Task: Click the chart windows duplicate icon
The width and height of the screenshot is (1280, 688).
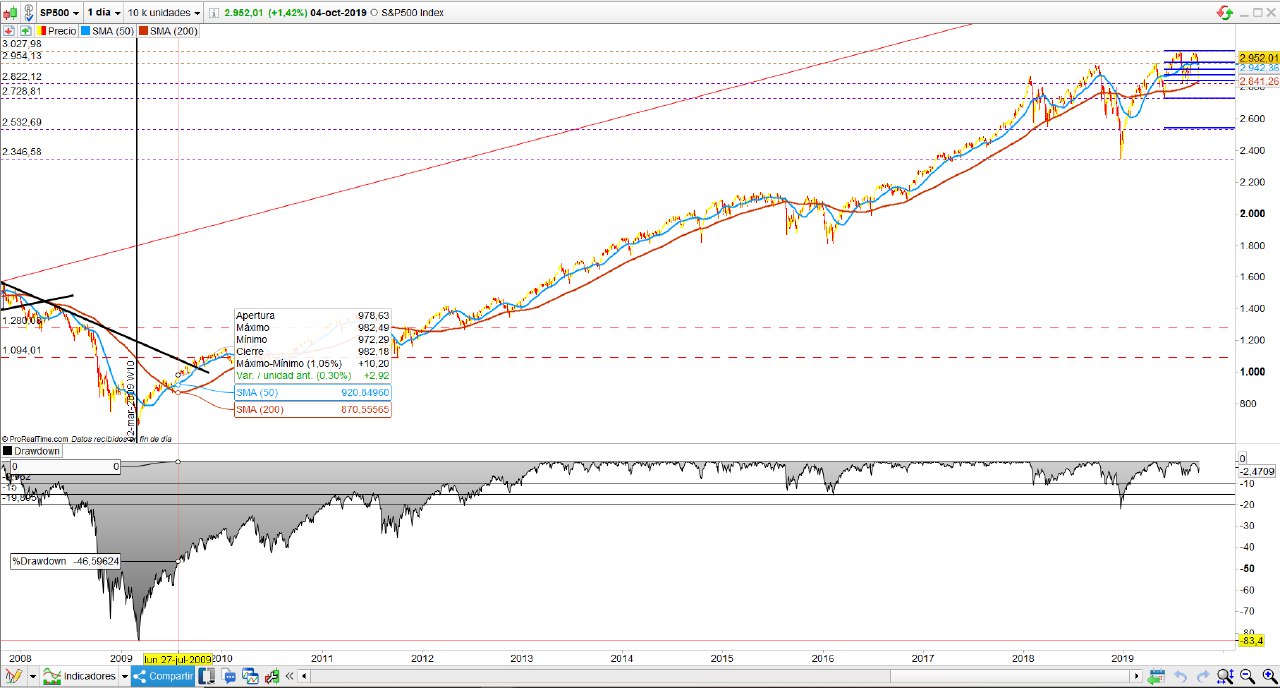Action: 250,676
